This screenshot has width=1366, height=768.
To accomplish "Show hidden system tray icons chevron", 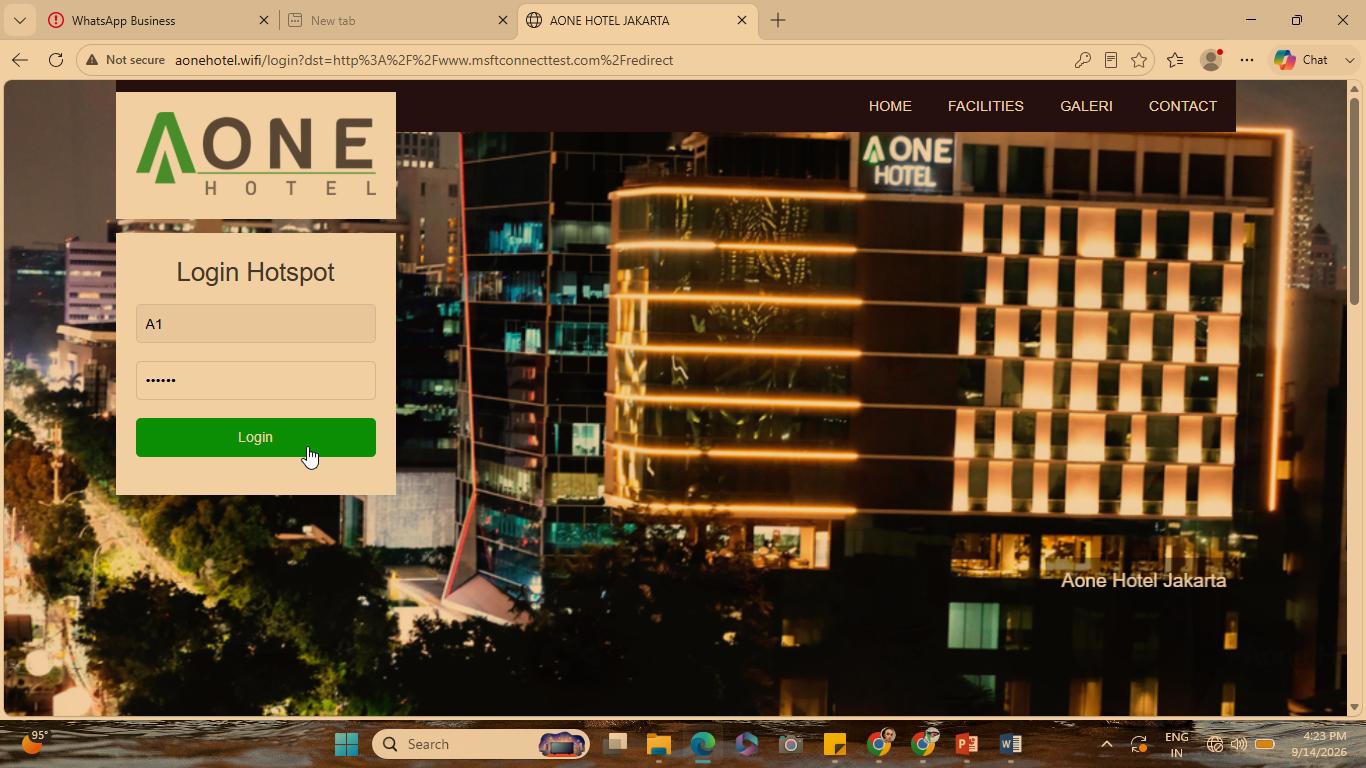I will [1106, 744].
